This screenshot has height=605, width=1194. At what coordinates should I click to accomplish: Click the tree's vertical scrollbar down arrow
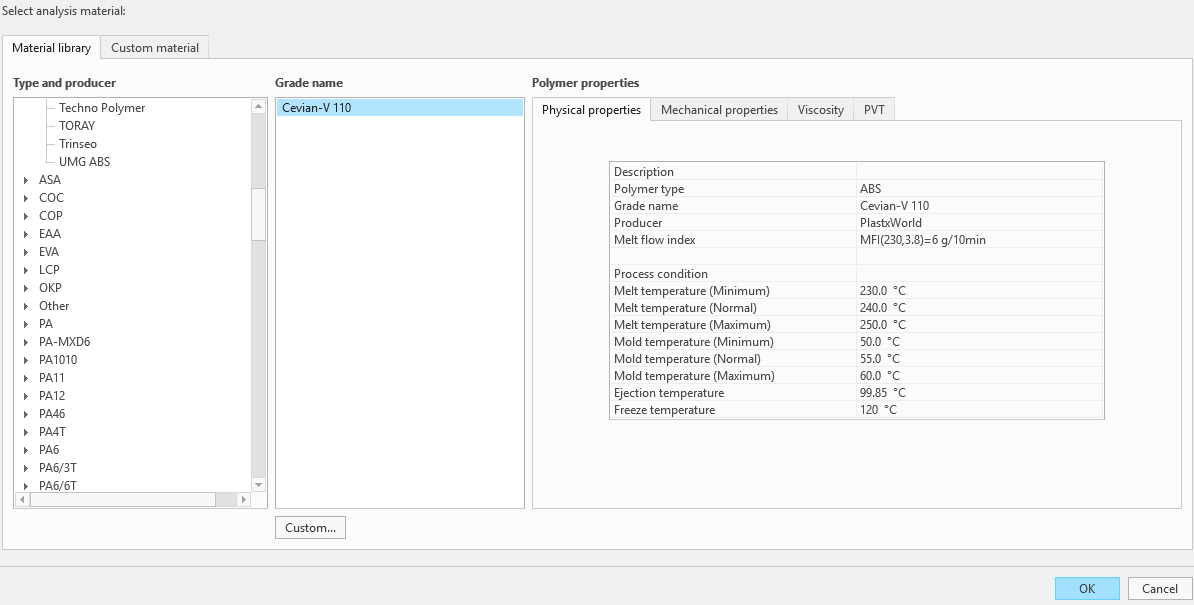258,485
